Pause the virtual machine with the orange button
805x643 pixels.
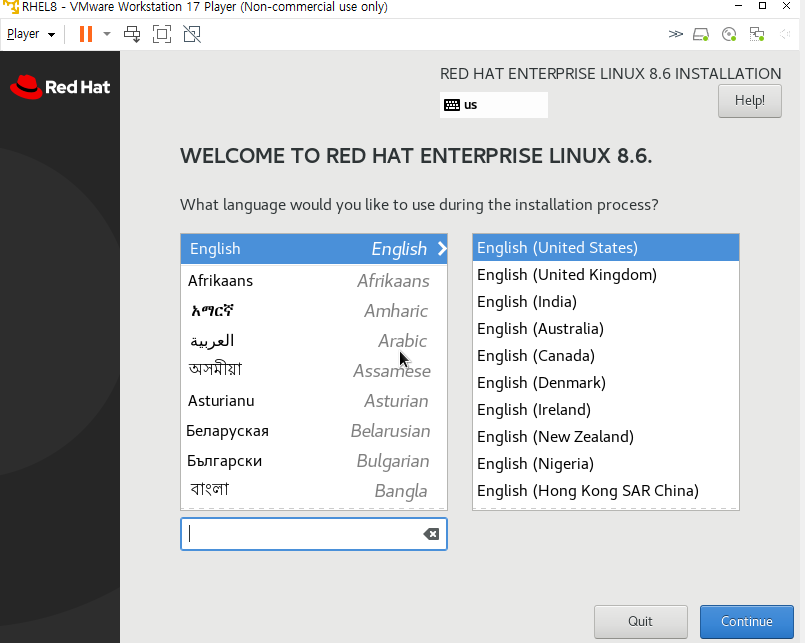click(x=86, y=34)
